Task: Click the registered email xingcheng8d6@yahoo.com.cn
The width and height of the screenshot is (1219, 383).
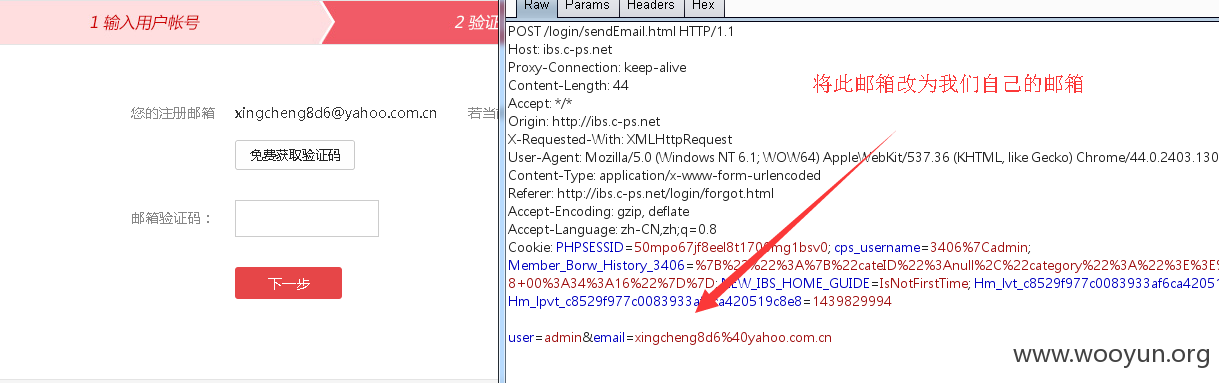Action: pyautogui.click(x=335, y=113)
